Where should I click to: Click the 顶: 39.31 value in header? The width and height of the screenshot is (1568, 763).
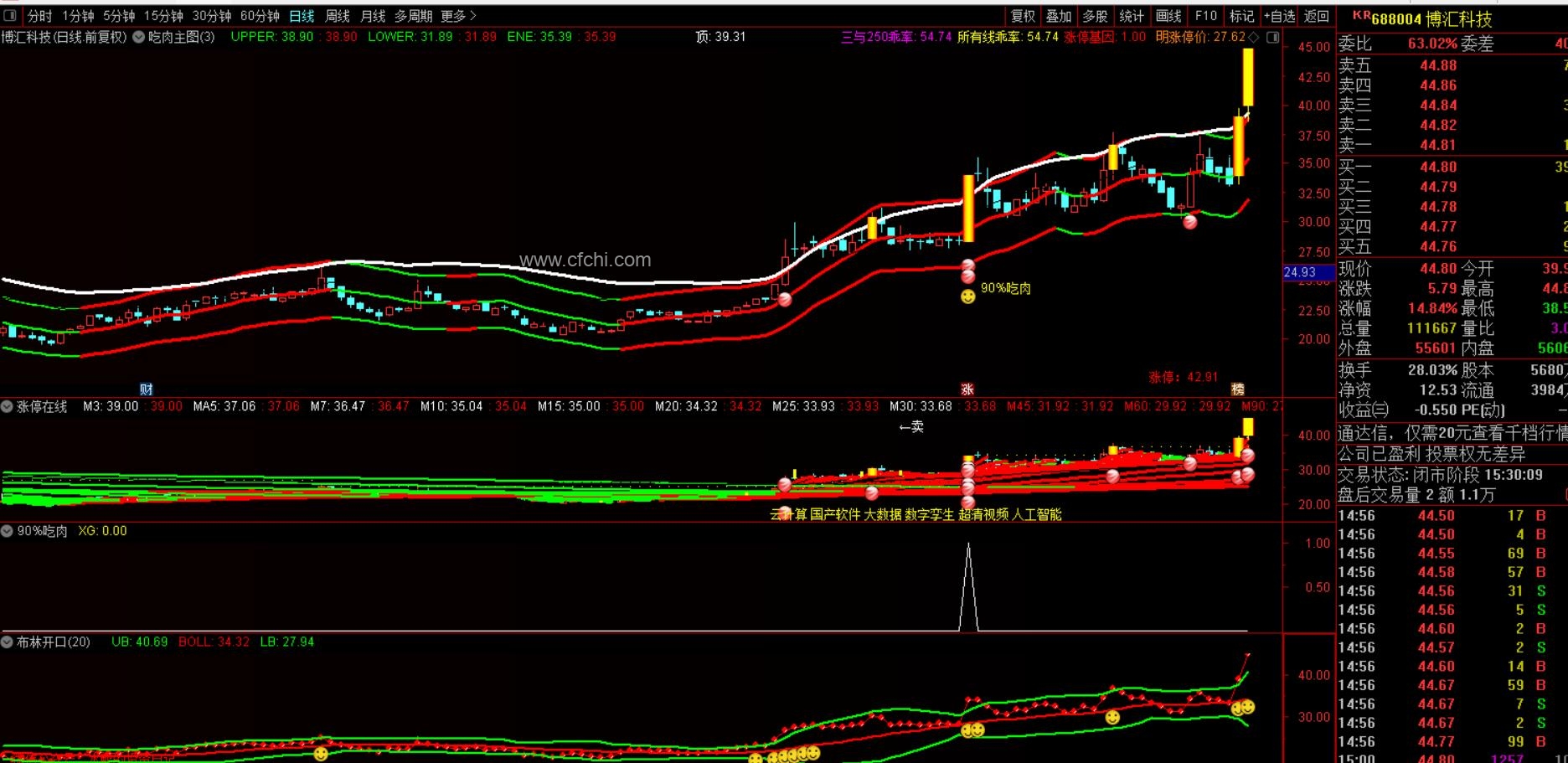click(720, 37)
